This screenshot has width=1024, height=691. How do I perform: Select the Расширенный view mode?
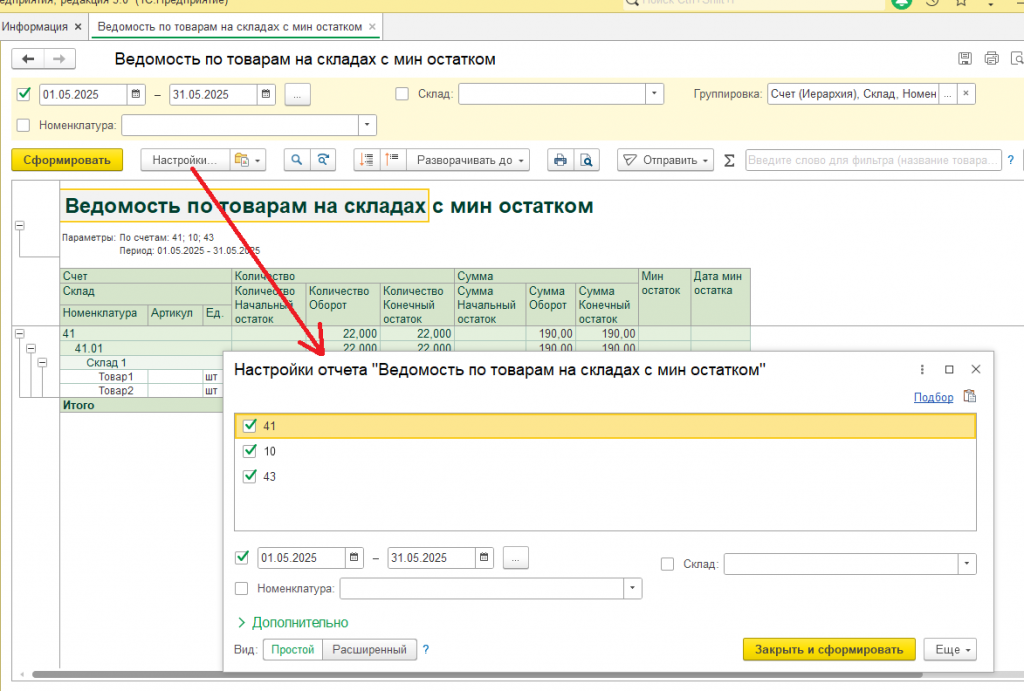pos(370,649)
